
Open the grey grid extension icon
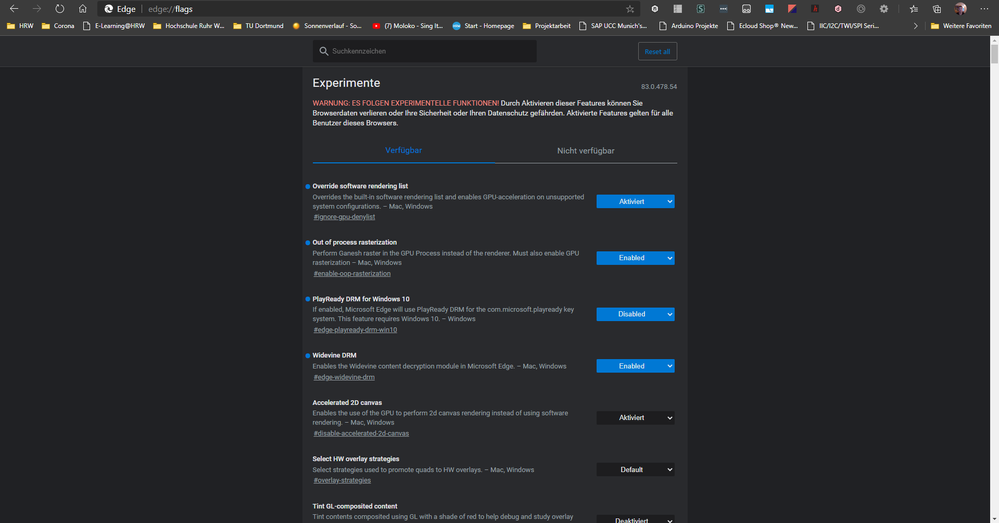click(x=677, y=9)
